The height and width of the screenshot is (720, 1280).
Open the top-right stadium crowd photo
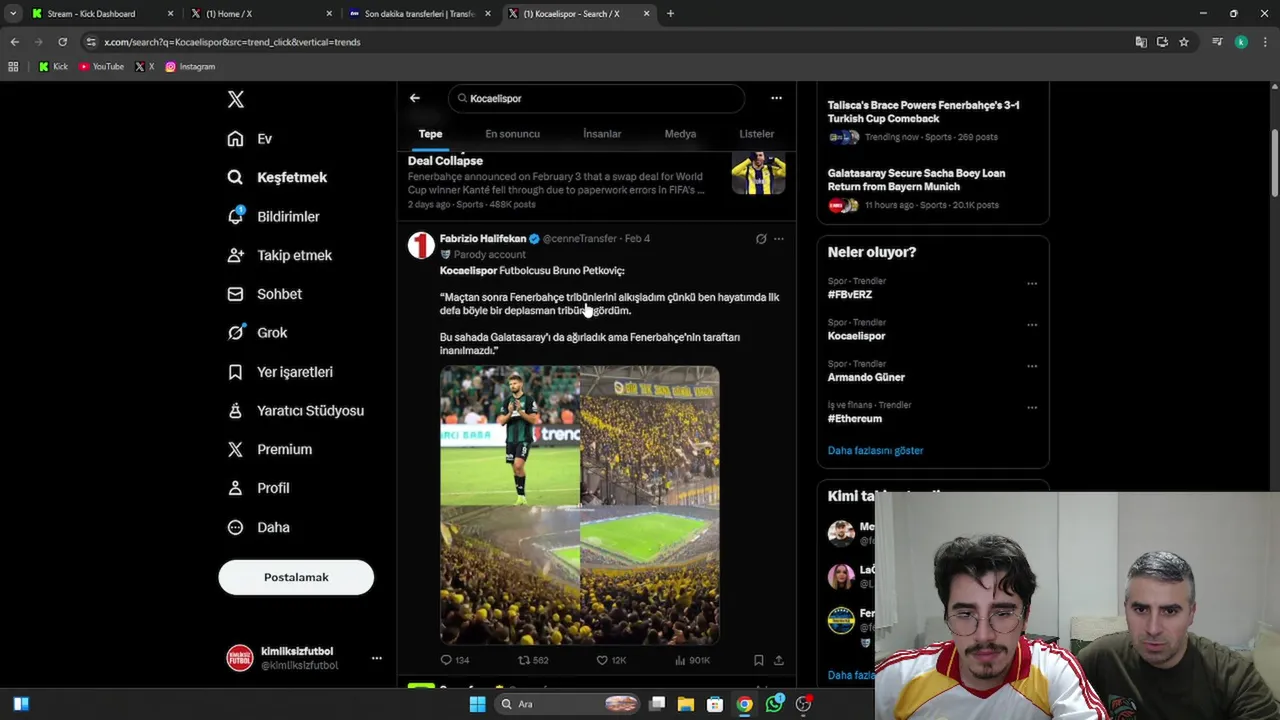click(x=650, y=435)
